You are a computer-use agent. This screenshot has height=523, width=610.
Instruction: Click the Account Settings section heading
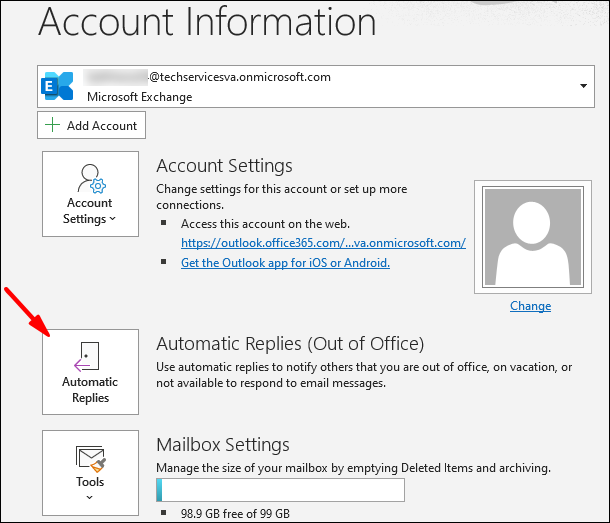224,165
